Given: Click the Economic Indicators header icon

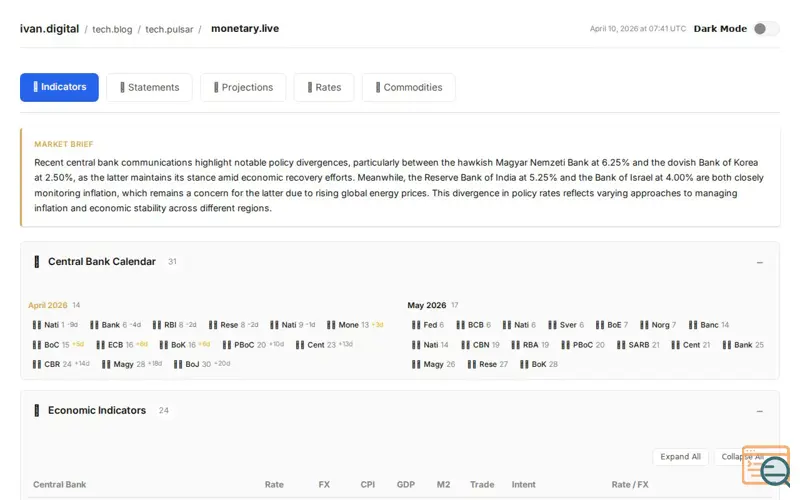Looking at the screenshot, I should (x=36, y=411).
